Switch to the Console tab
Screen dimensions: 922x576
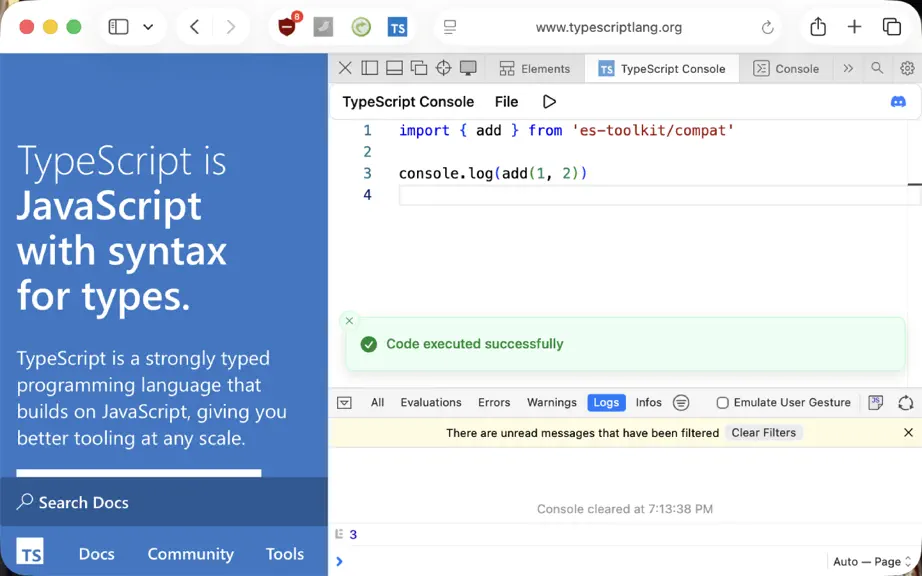(786, 69)
